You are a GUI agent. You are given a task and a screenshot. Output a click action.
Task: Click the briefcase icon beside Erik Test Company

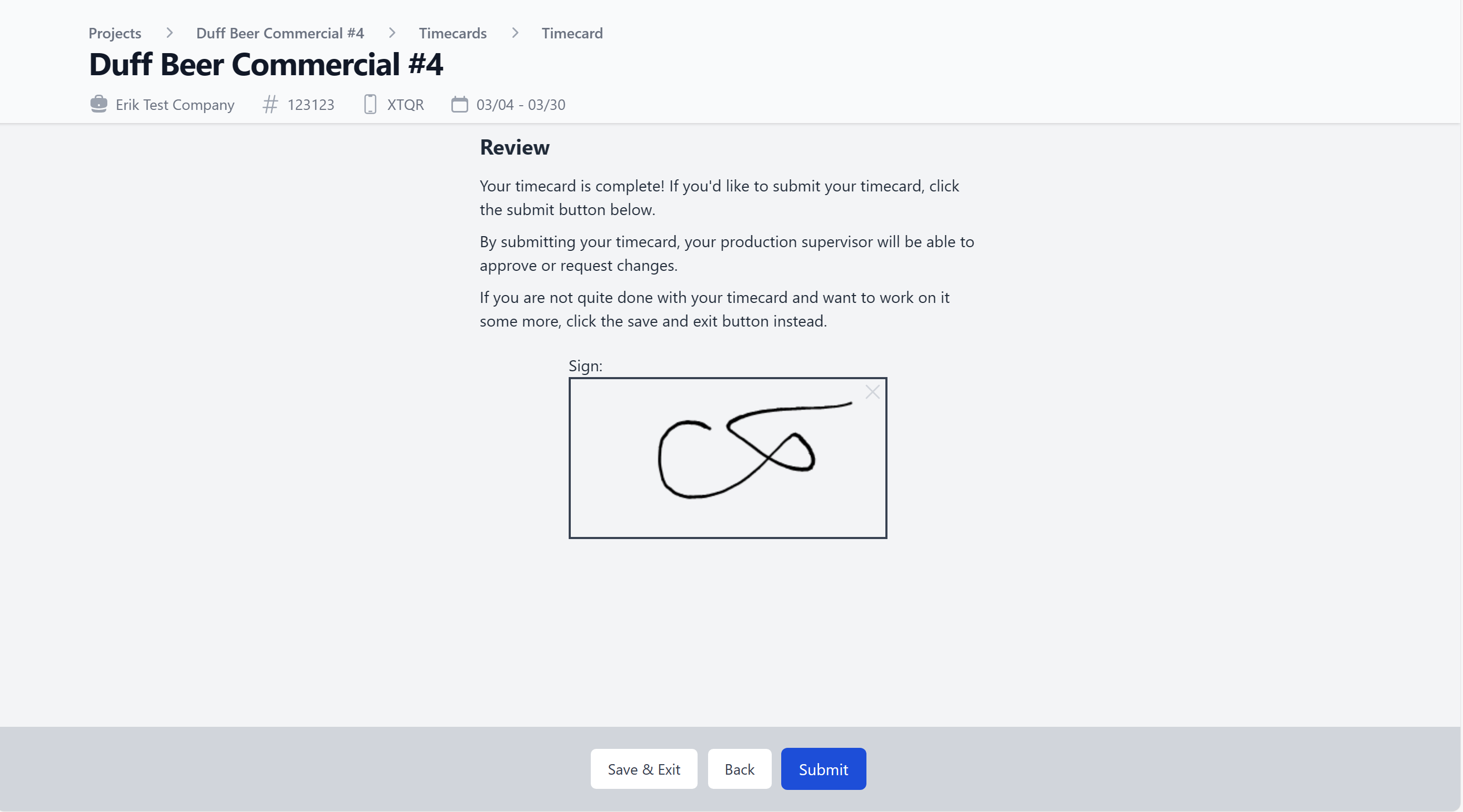tap(99, 105)
